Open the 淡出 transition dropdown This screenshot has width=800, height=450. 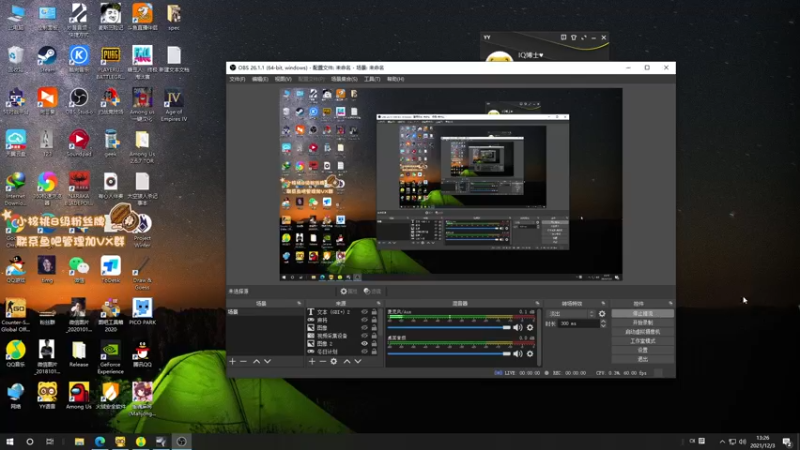click(570, 314)
